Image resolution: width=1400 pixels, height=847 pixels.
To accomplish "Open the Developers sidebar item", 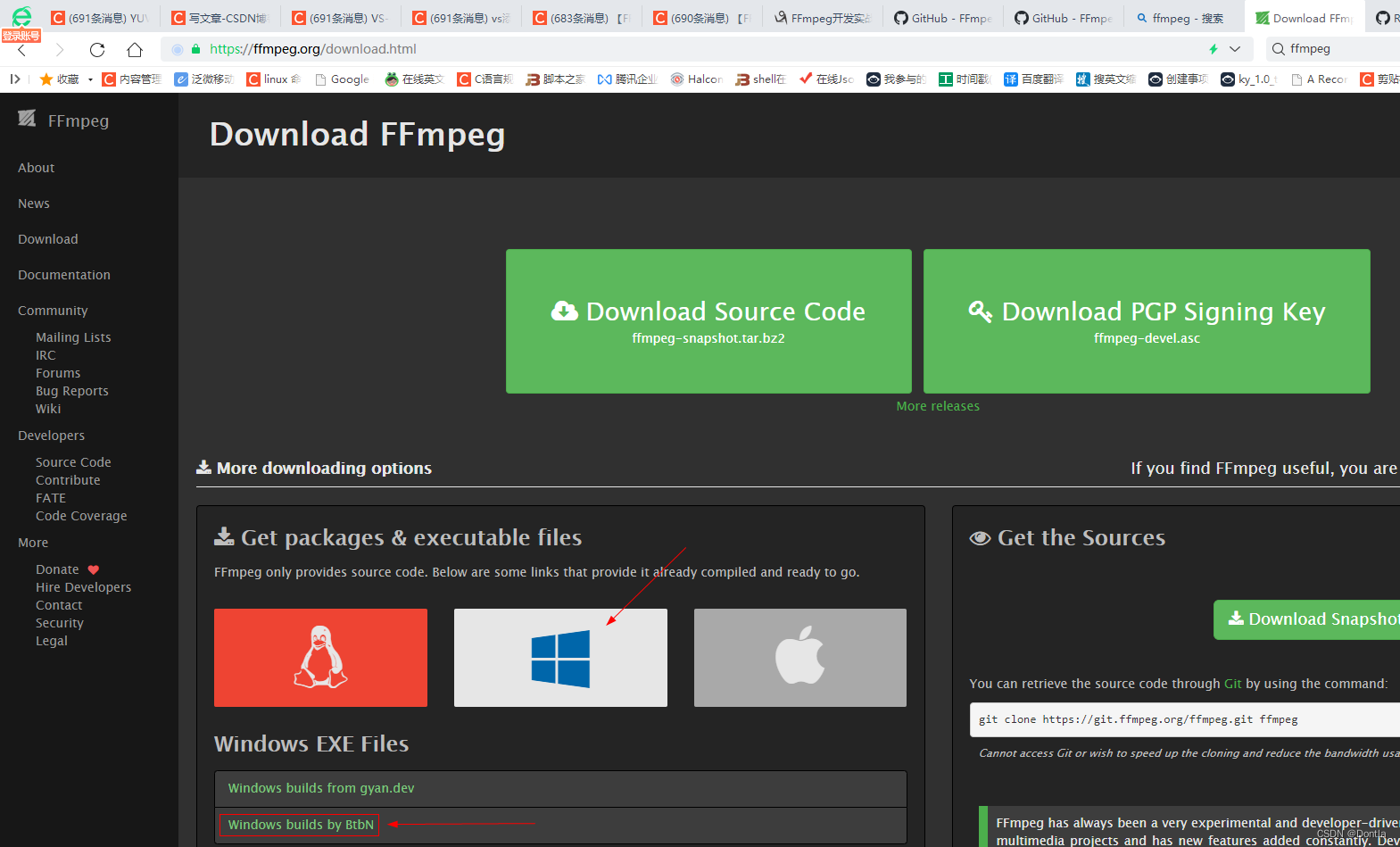I will click(x=51, y=436).
